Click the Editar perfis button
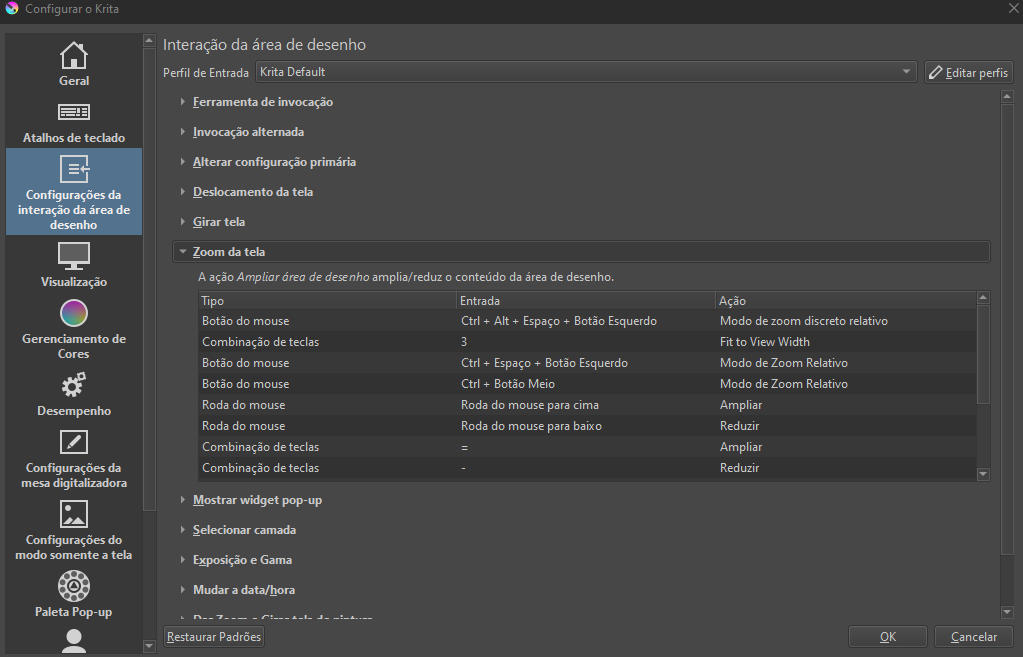The image size is (1023, 657). coord(969,73)
